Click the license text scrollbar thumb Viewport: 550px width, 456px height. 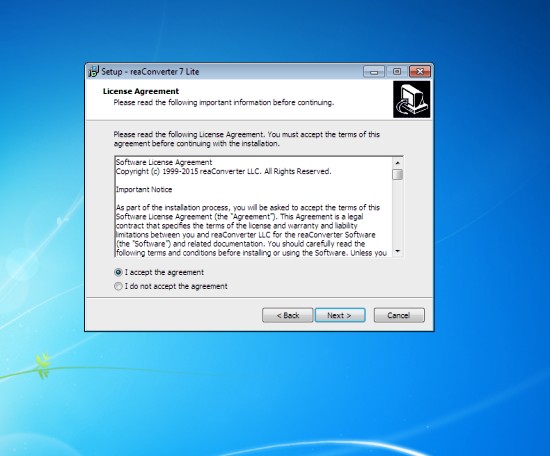click(397, 174)
